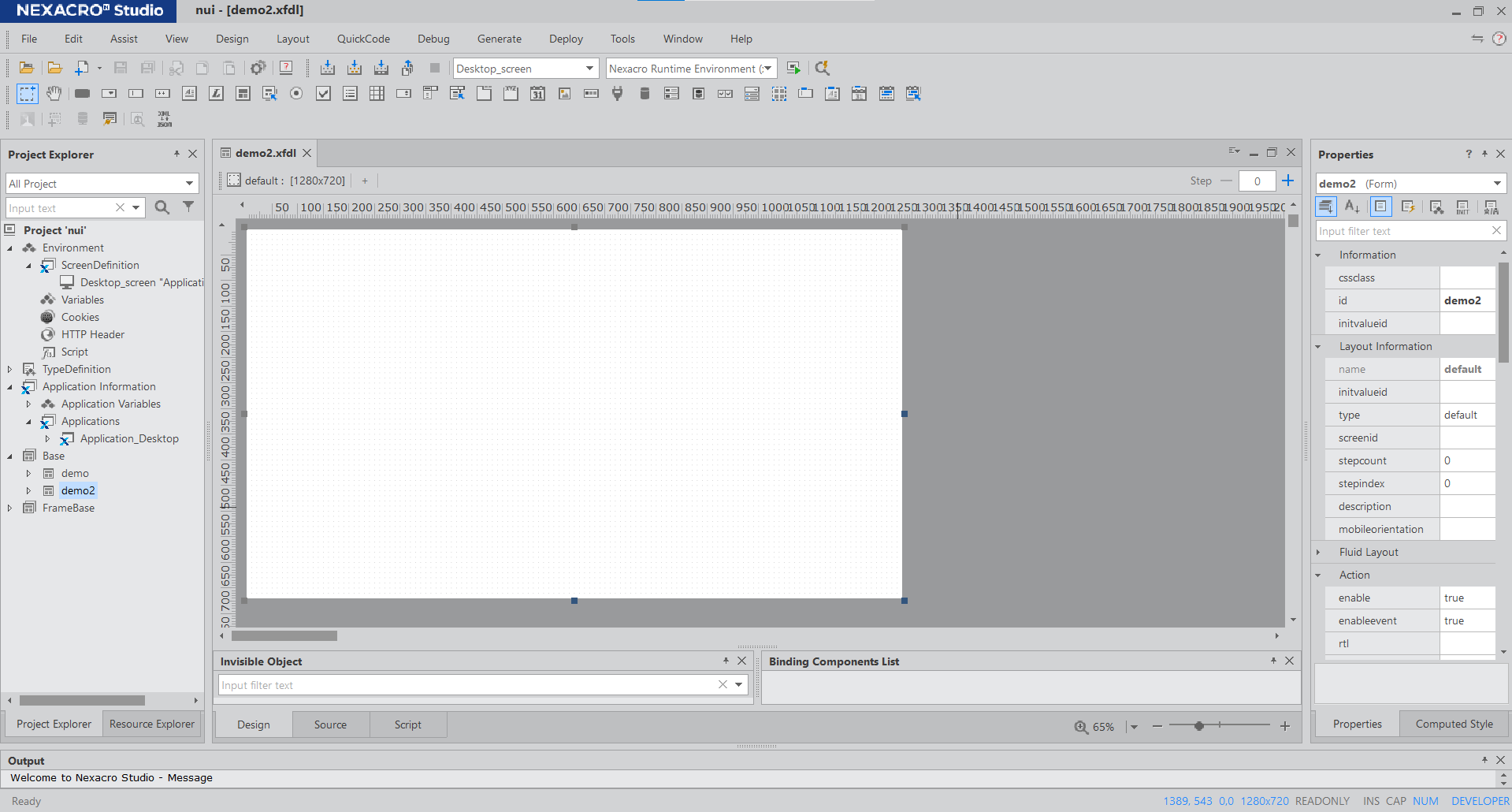Screen dimensions: 1512x812
Task: Click the Computed Style tab button
Action: click(1454, 724)
